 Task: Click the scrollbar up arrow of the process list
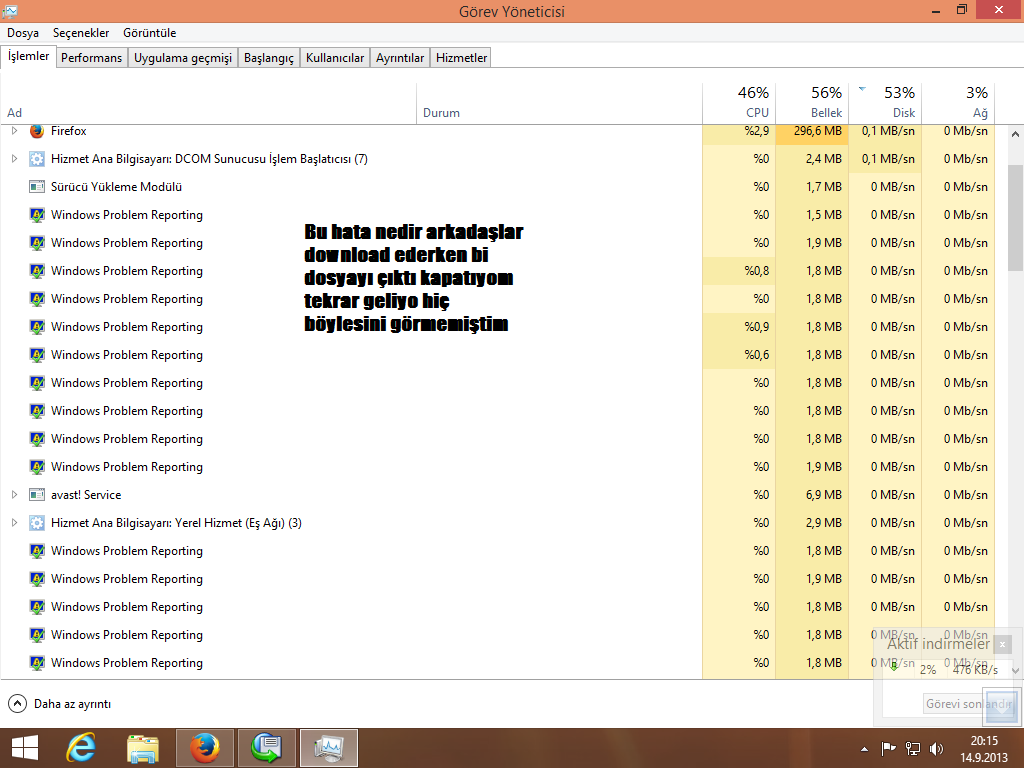pyautogui.click(x=1015, y=134)
